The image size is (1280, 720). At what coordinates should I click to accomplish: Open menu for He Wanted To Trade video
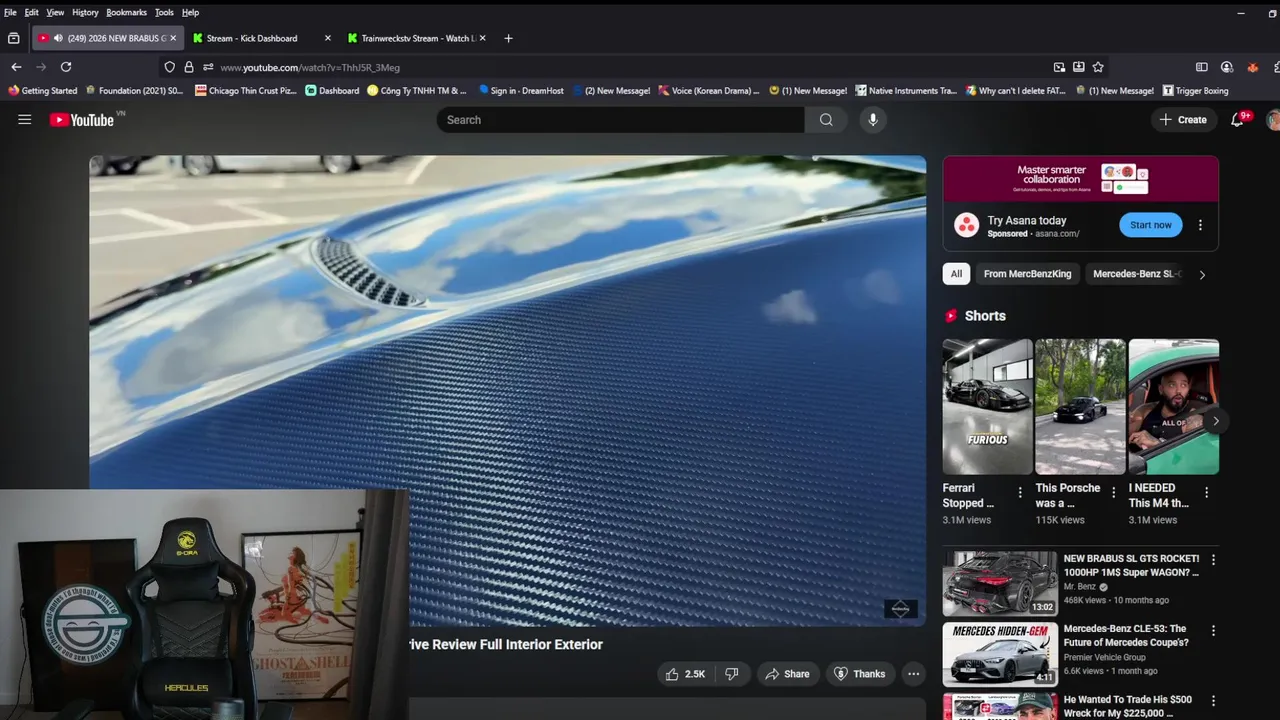tap(1213, 701)
